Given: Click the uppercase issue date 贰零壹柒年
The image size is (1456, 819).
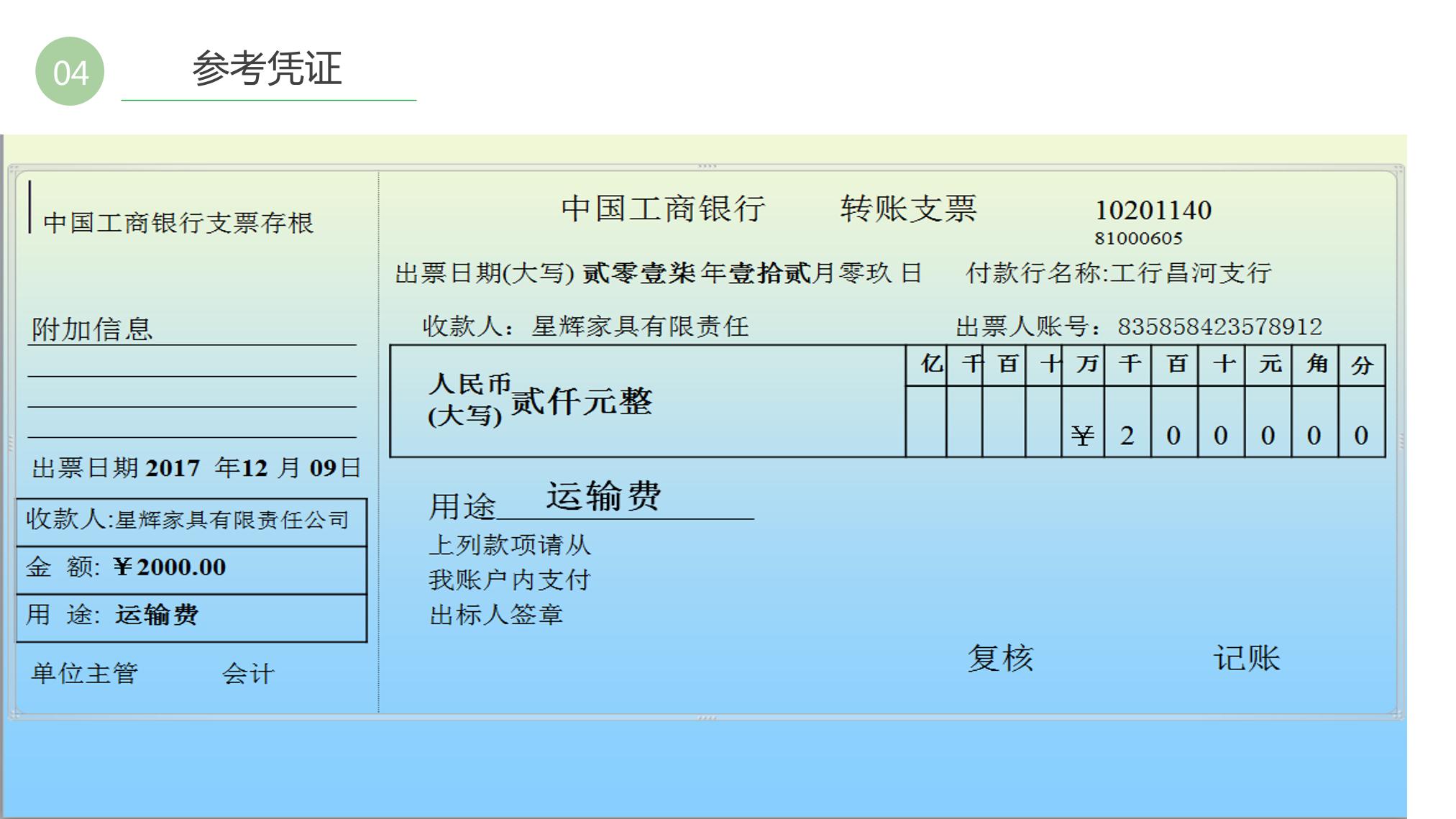Looking at the screenshot, I should pyautogui.click(x=654, y=273).
